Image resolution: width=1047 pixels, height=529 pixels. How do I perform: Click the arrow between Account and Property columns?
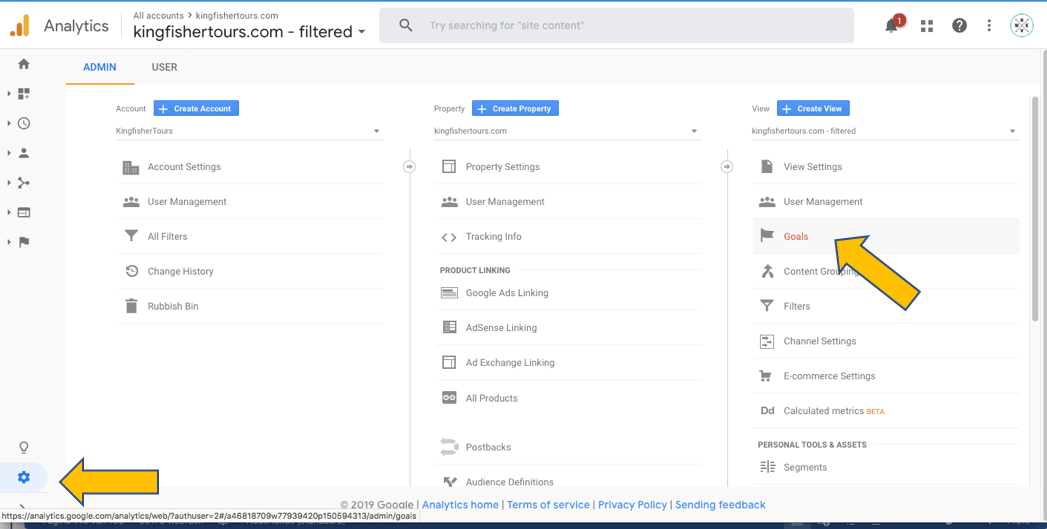(409, 166)
